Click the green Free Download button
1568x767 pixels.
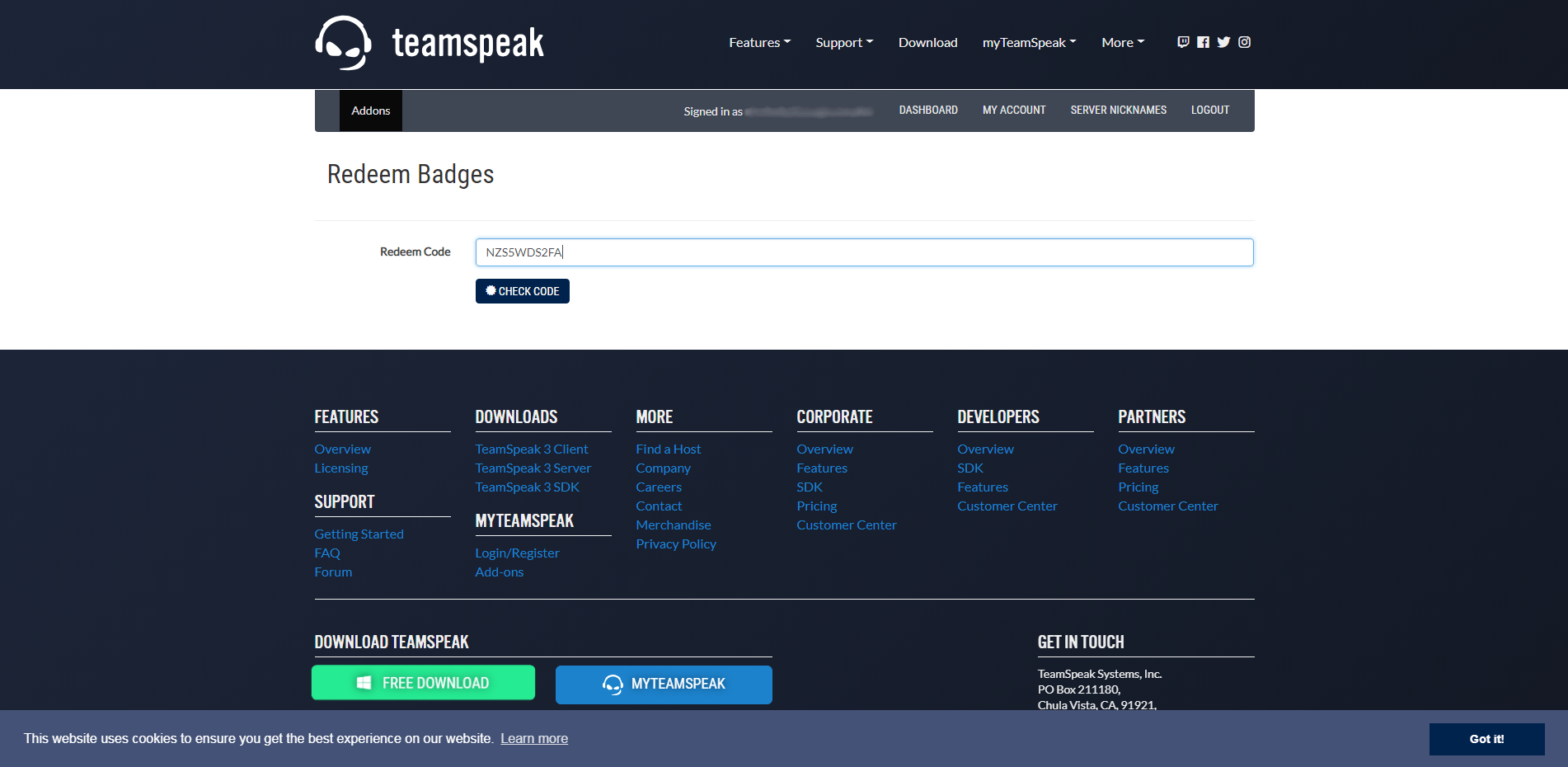(423, 683)
